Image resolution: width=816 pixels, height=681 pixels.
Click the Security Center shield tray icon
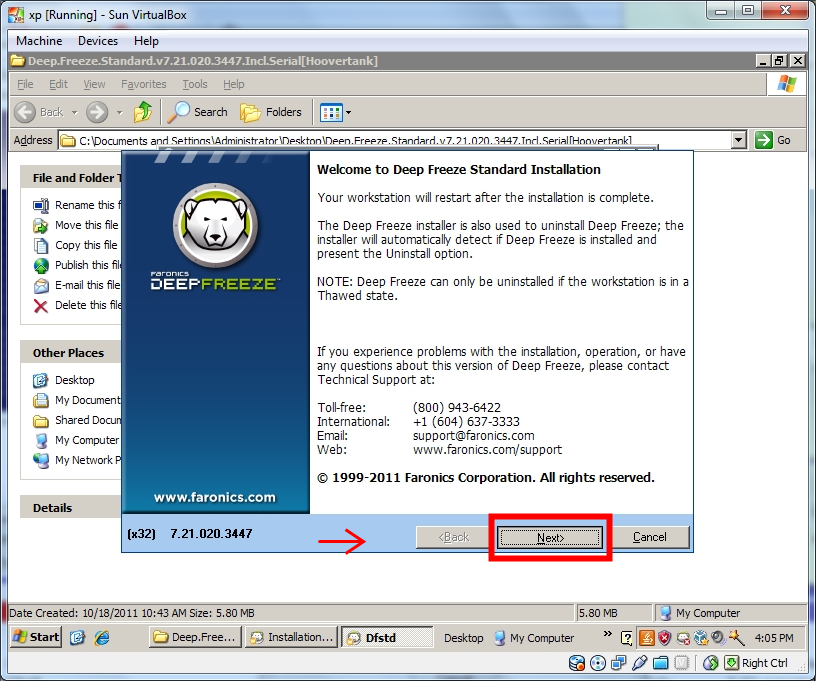663,637
